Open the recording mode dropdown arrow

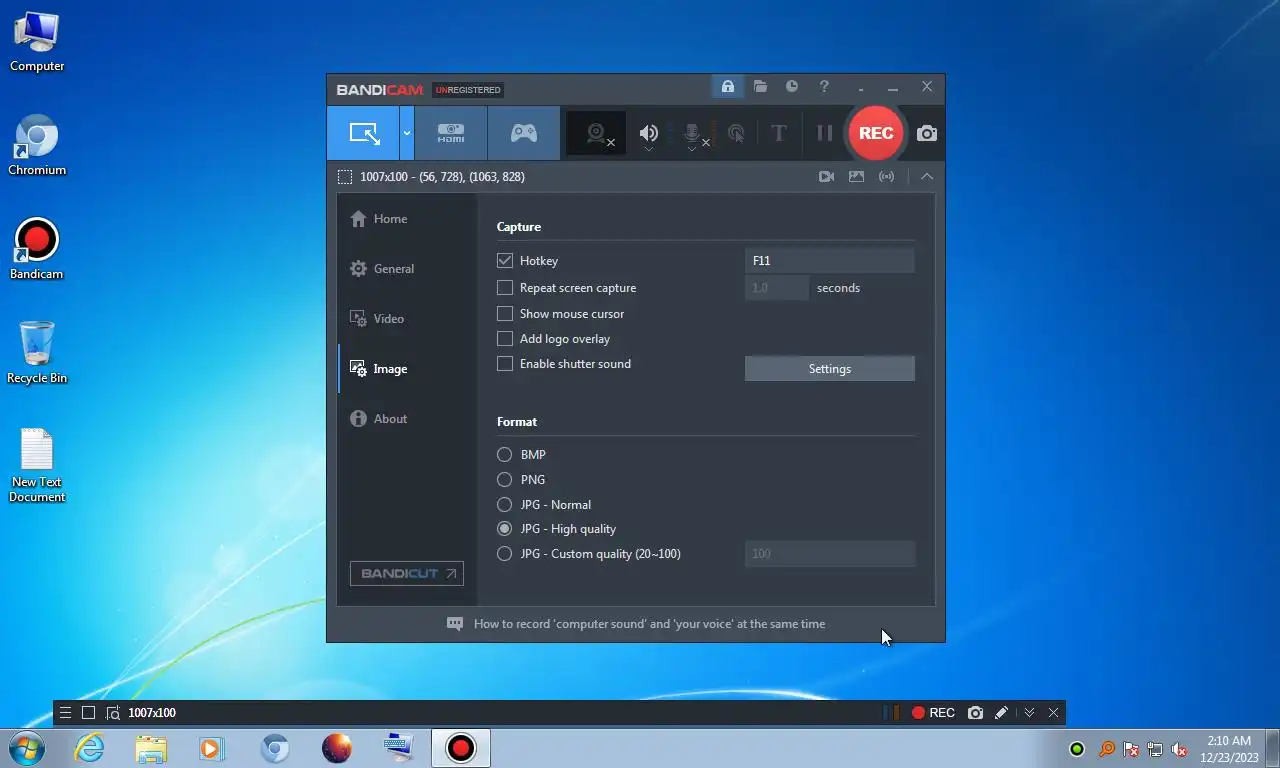coord(407,133)
